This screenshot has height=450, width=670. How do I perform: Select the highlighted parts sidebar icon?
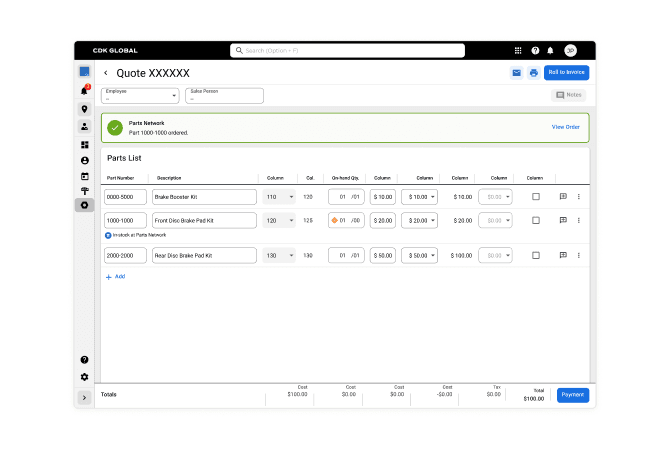coord(85,205)
